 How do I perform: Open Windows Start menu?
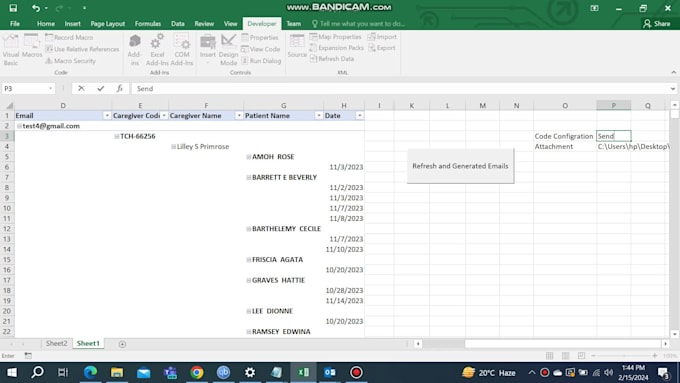[12, 372]
